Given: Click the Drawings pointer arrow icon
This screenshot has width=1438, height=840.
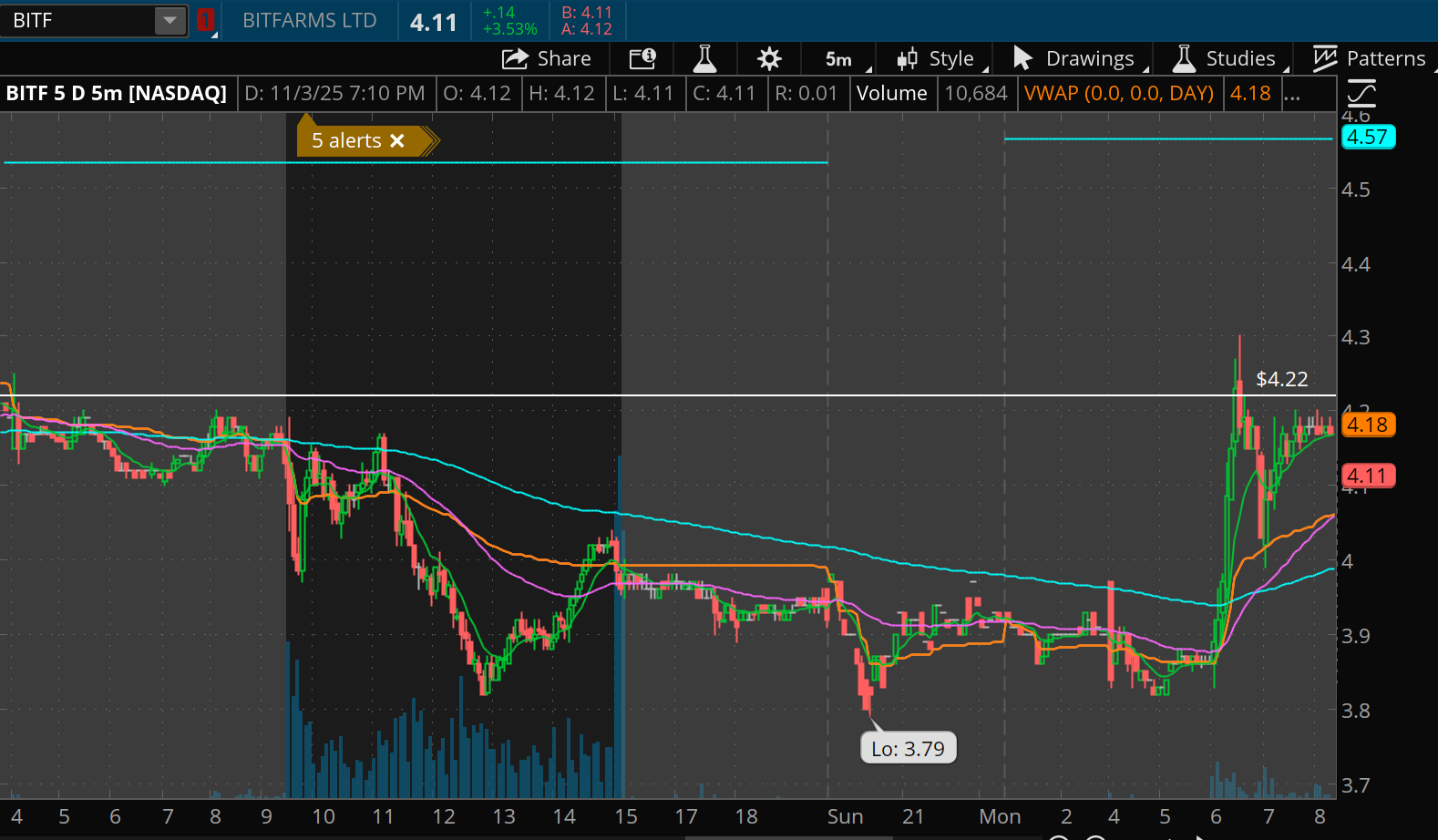Looking at the screenshot, I should click(1022, 58).
